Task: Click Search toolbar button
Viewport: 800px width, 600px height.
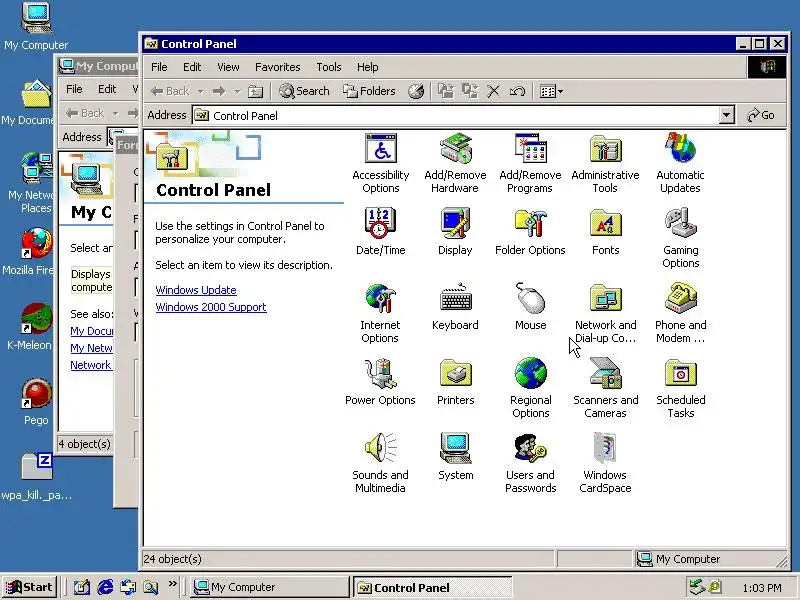Action: tap(305, 91)
